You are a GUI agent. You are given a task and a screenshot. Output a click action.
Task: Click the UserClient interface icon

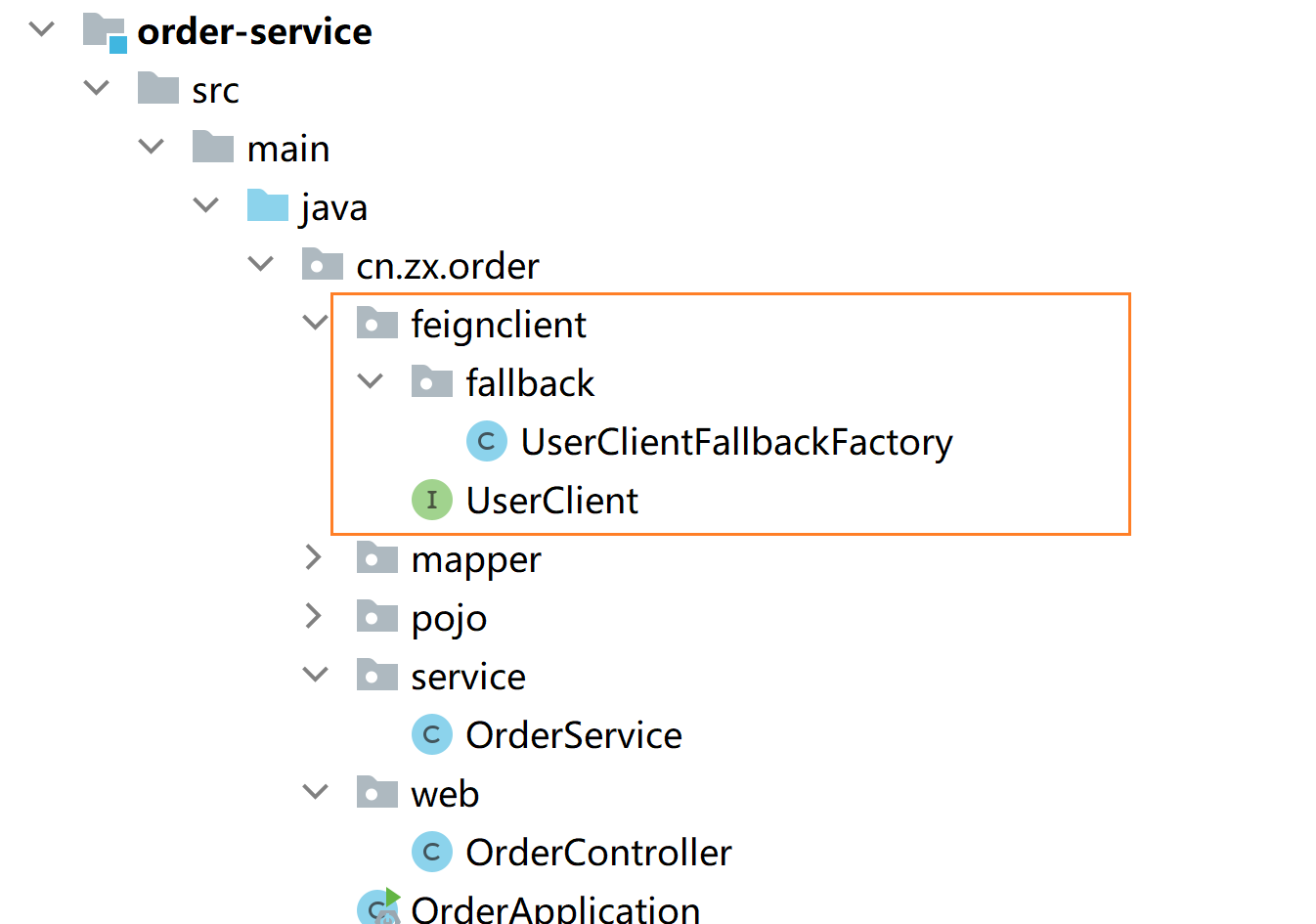pos(431,501)
